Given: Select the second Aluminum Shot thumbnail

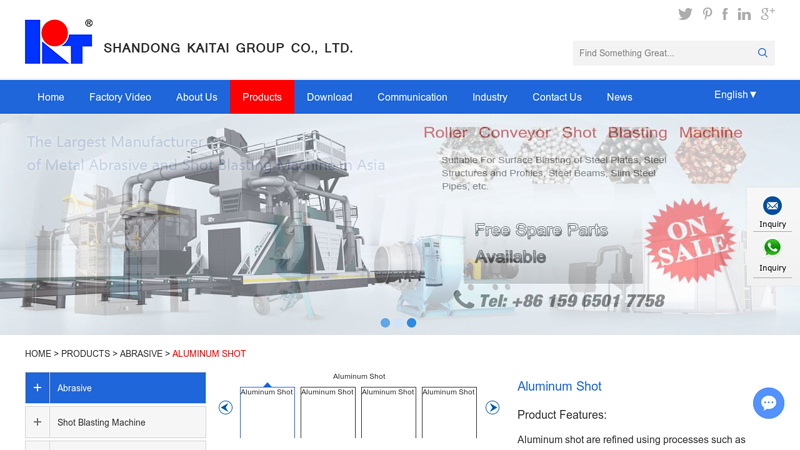Looking at the screenshot, I should (x=328, y=412).
